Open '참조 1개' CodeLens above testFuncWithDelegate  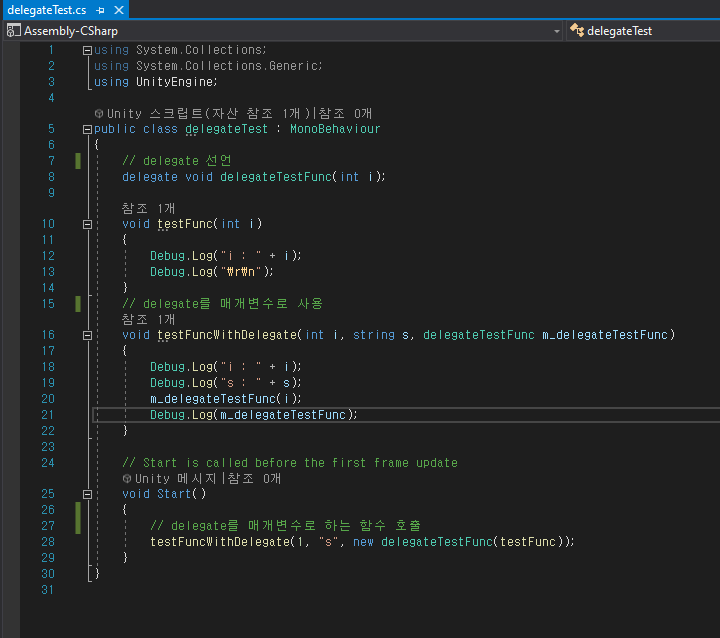148,319
